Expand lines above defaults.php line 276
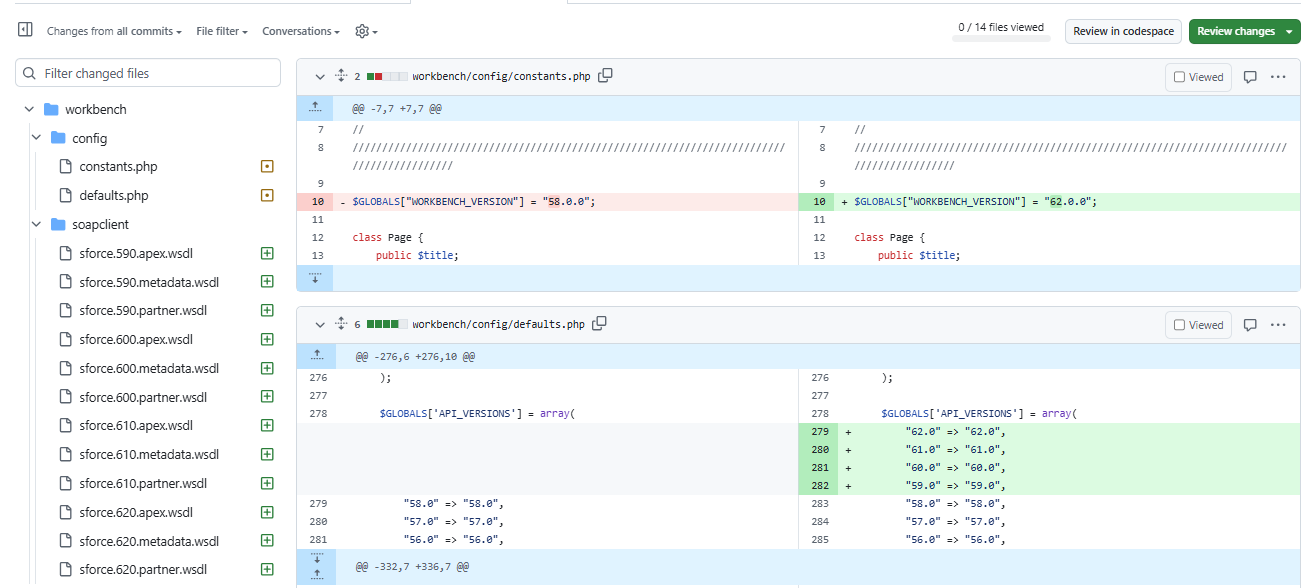 [x=315, y=355]
